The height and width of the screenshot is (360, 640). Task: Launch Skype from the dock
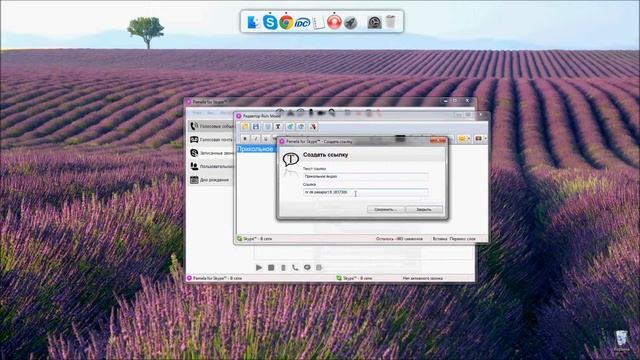270,22
